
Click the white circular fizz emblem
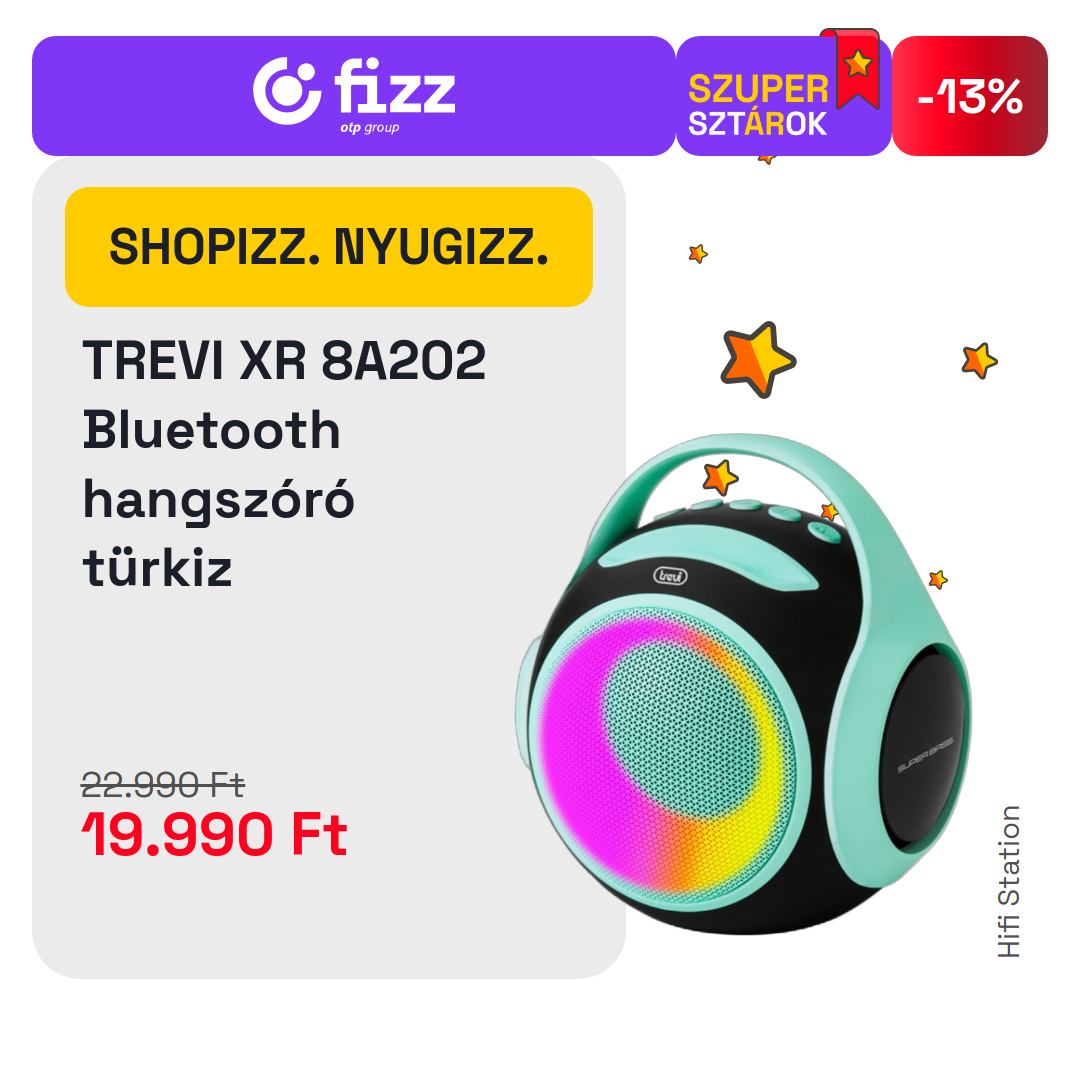pyautogui.click(x=287, y=90)
